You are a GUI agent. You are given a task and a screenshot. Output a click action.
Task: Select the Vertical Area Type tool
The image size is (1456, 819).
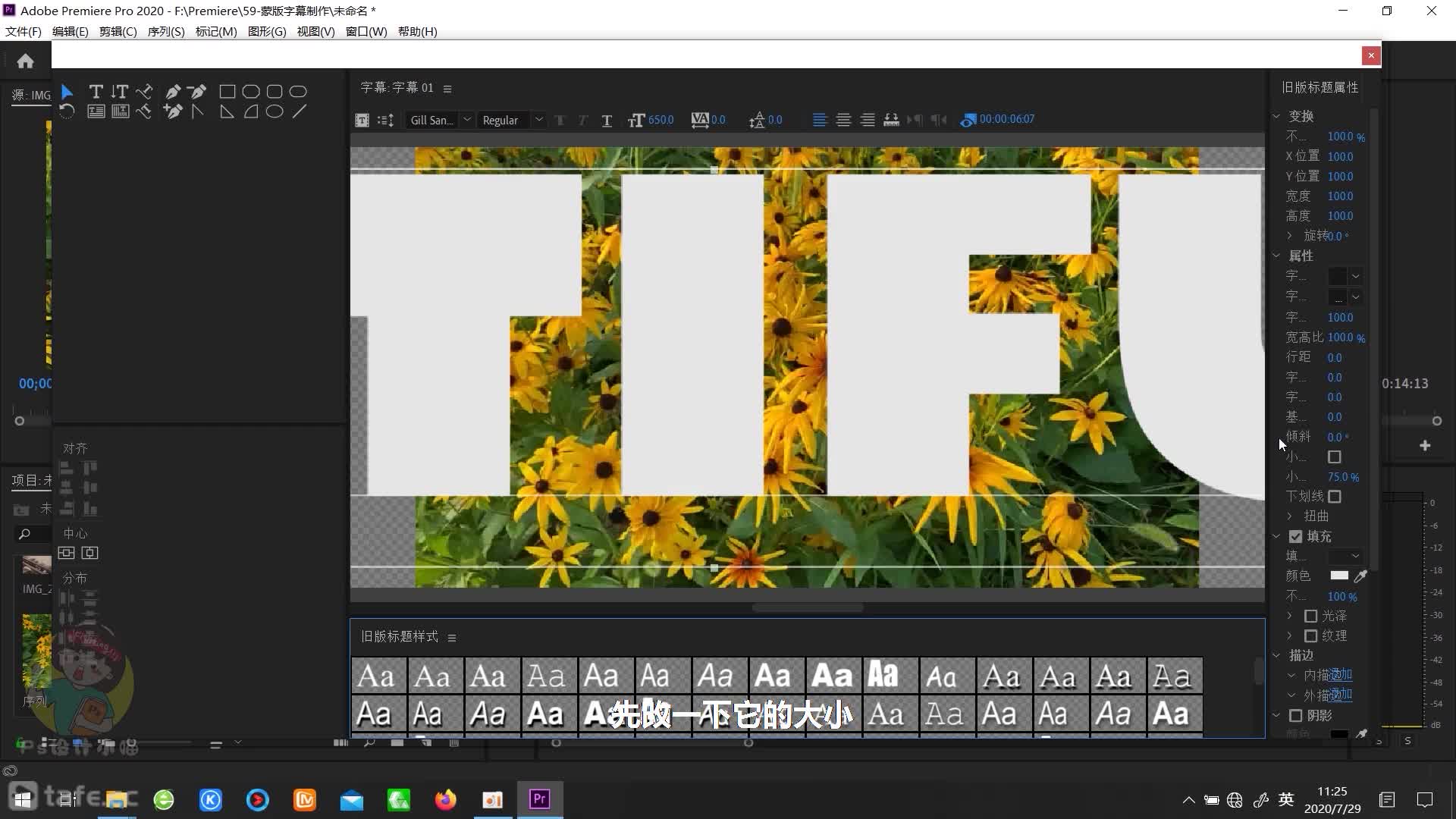pos(120,111)
